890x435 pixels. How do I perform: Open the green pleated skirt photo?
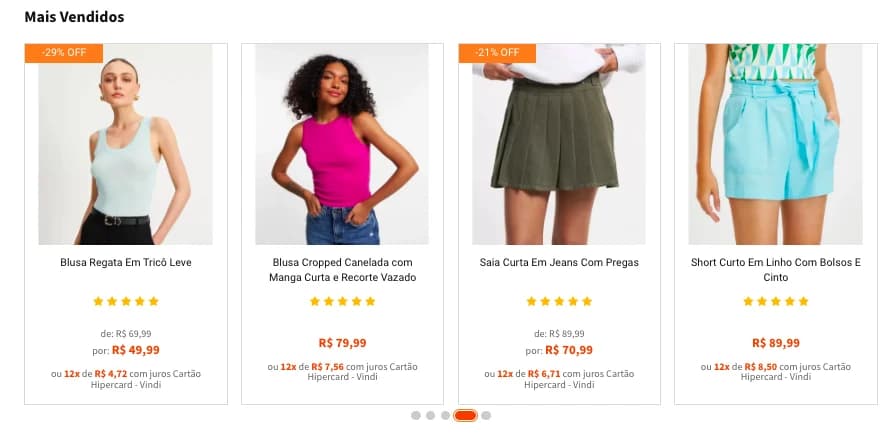pos(559,144)
